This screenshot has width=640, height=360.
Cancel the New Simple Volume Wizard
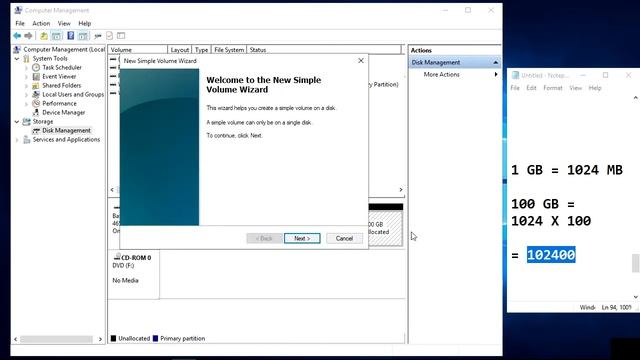pyautogui.click(x=344, y=238)
